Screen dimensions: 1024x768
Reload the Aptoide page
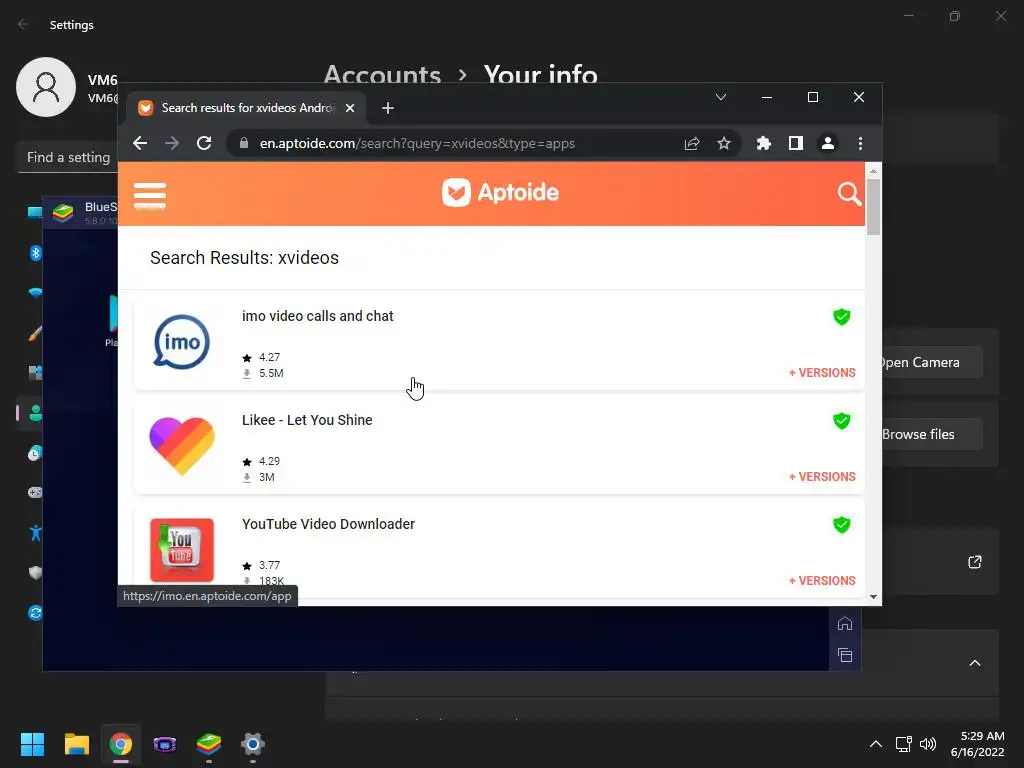point(204,144)
